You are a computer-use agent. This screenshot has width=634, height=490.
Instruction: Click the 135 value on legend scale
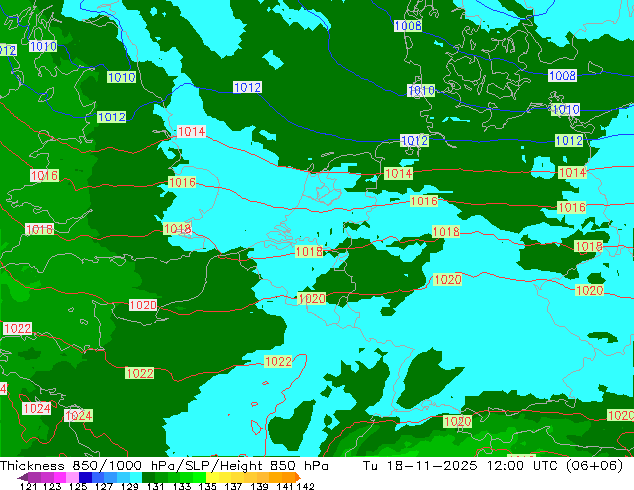click(x=193, y=486)
